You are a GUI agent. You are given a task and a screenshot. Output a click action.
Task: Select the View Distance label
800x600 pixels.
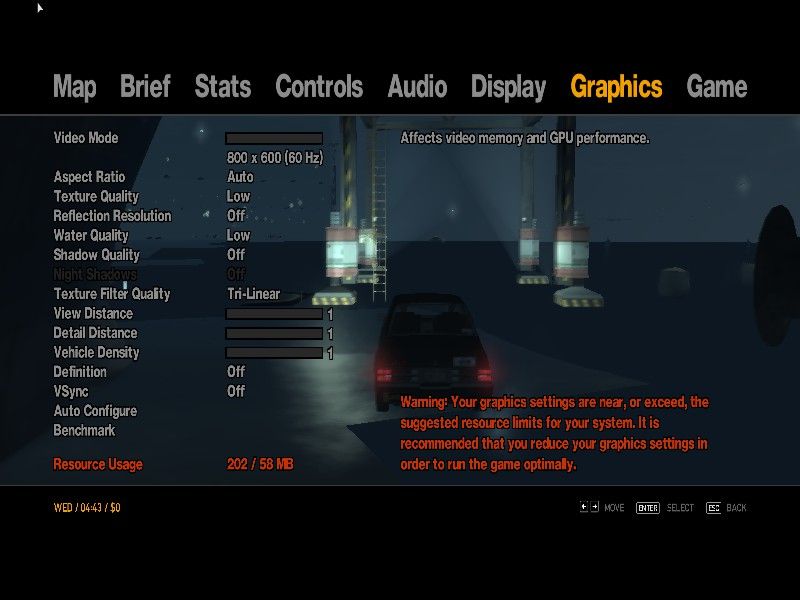[93, 313]
